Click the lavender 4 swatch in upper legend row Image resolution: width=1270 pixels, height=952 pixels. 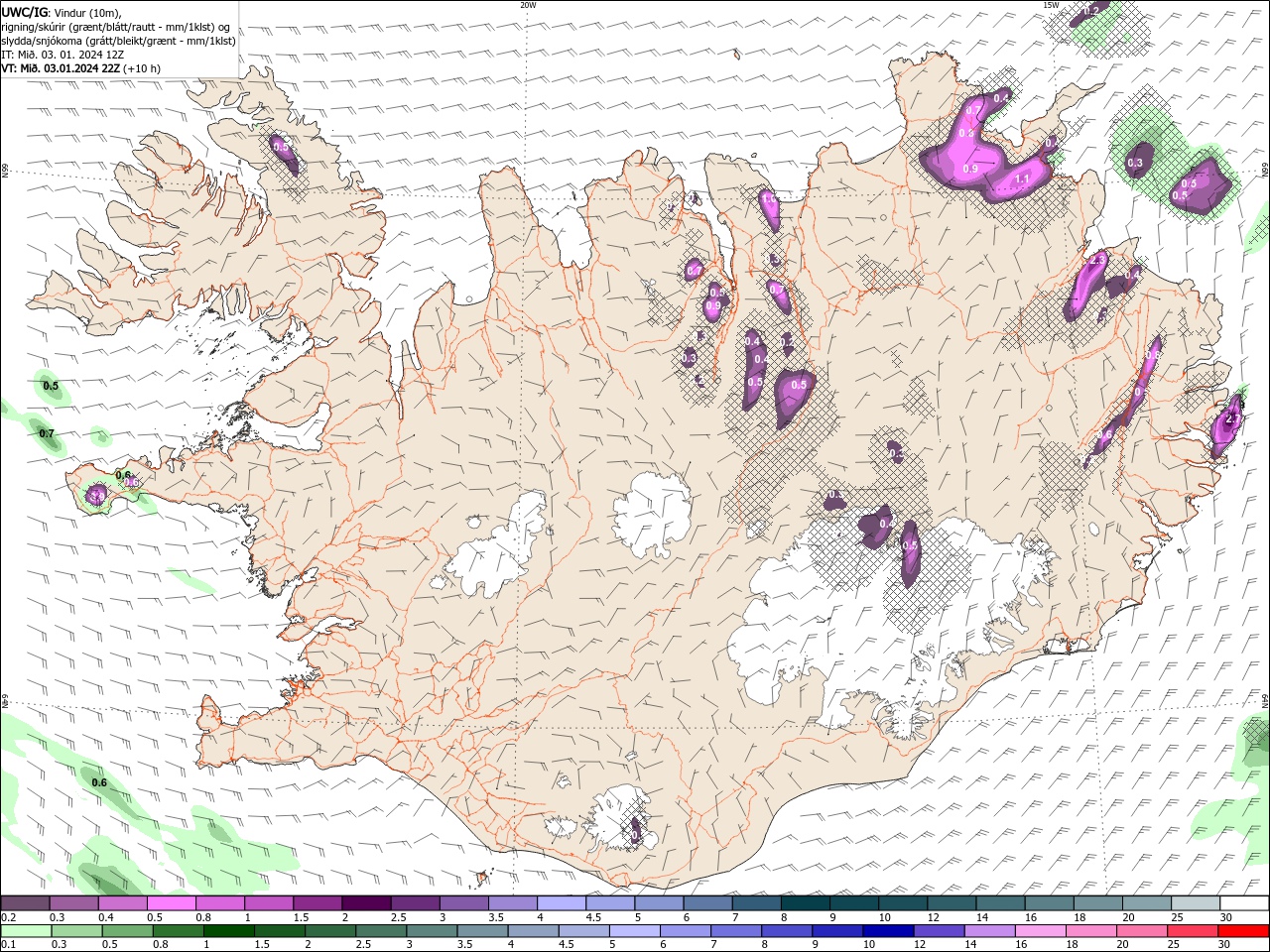coord(562,903)
